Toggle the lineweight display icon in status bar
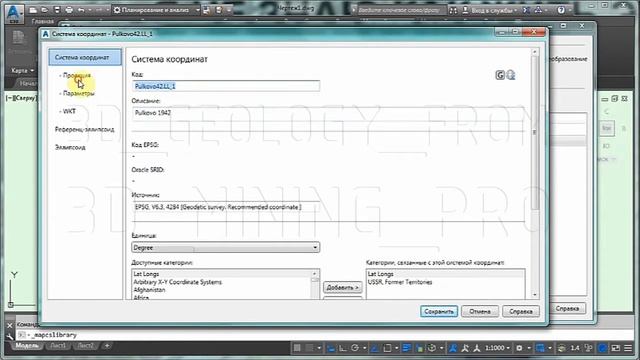The height and width of the screenshot is (360, 640). point(407,348)
